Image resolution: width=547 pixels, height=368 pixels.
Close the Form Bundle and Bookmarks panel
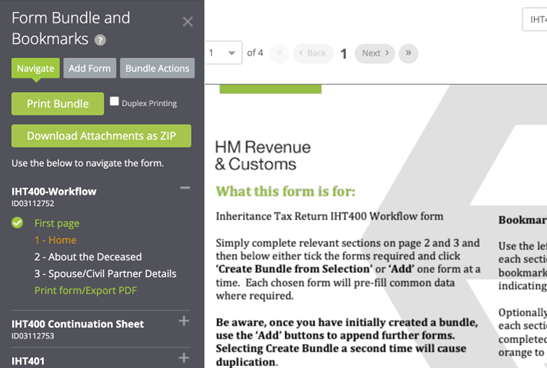pos(188,22)
